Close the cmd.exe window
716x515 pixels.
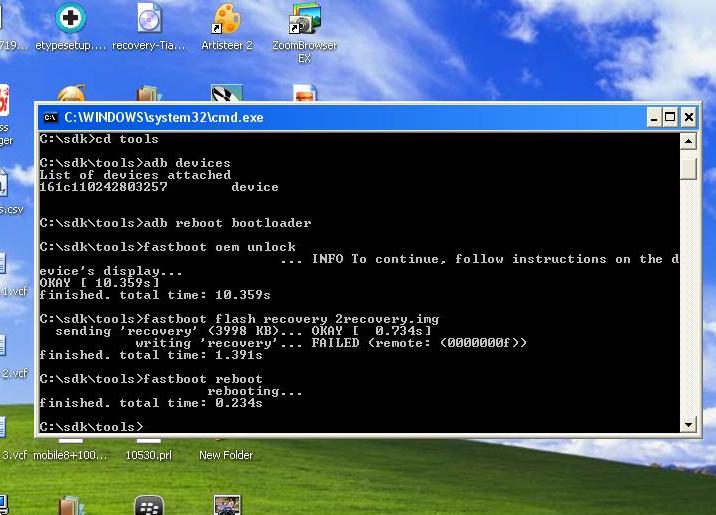(689, 117)
